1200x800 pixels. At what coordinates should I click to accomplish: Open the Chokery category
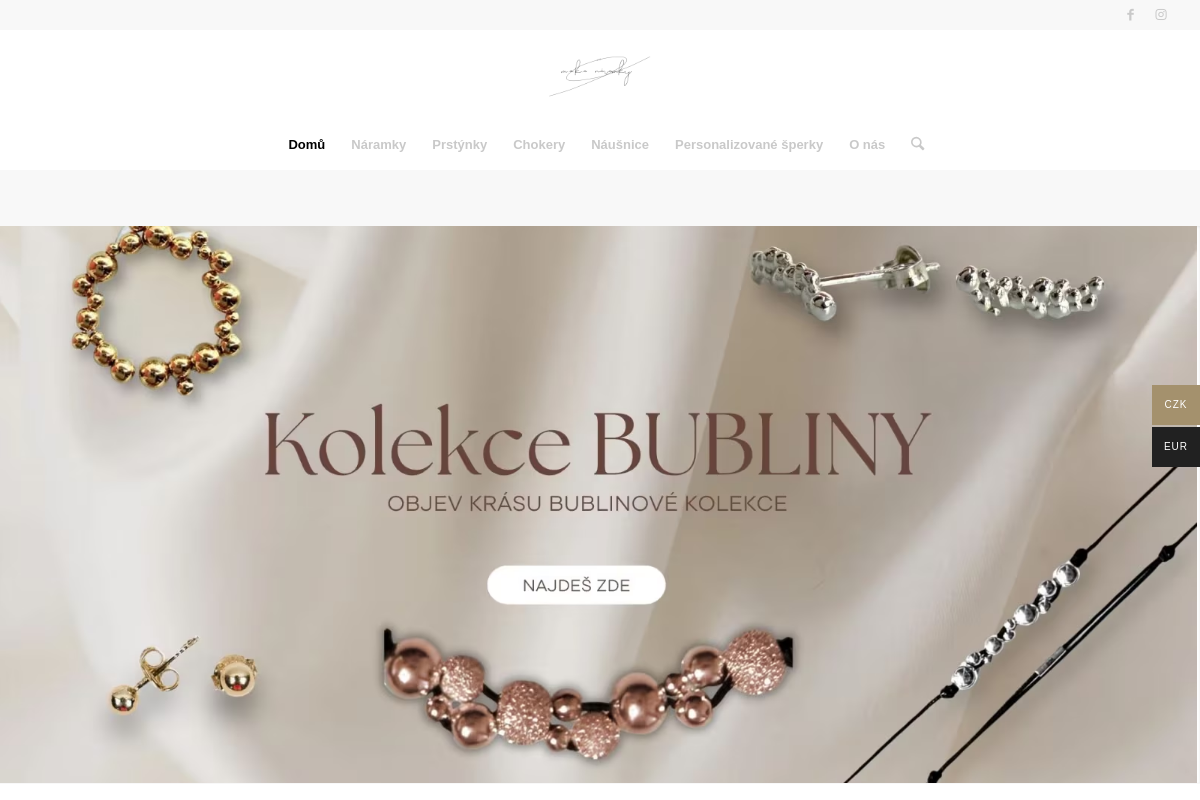point(539,145)
